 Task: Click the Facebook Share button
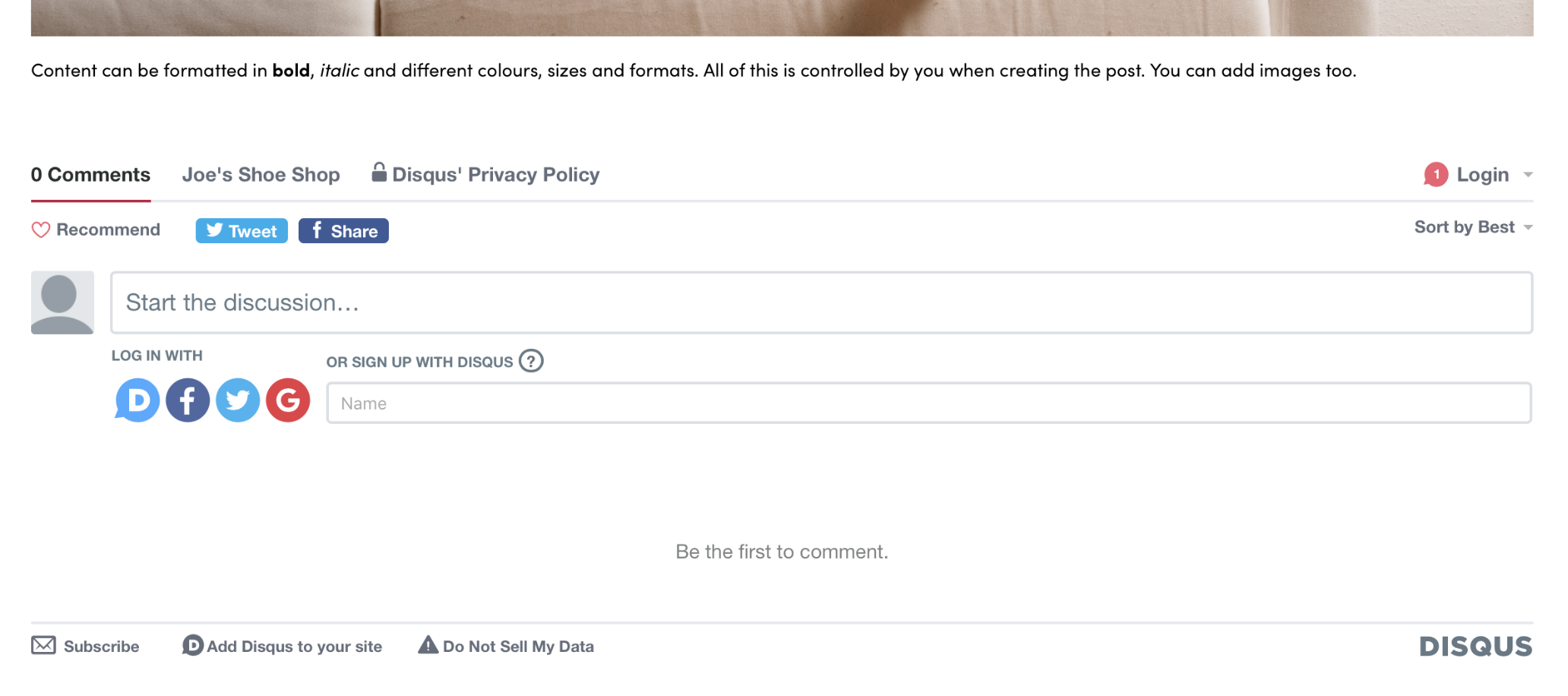click(x=343, y=231)
